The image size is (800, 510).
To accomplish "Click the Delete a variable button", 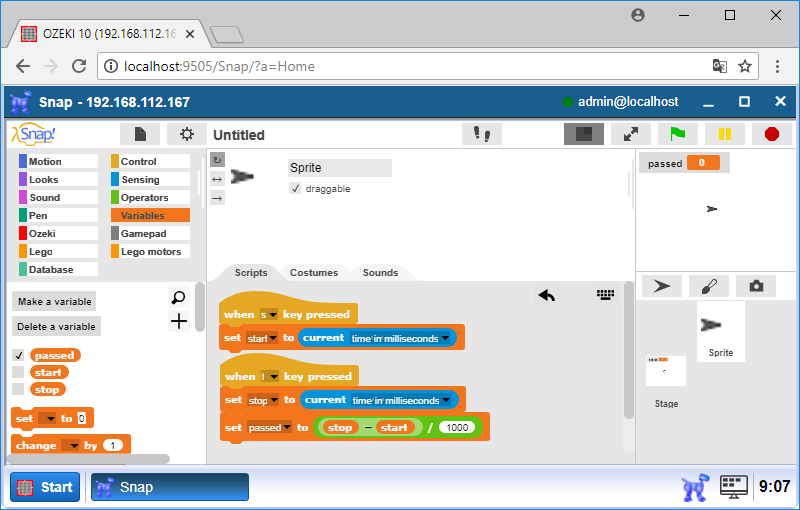I will tap(56, 326).
